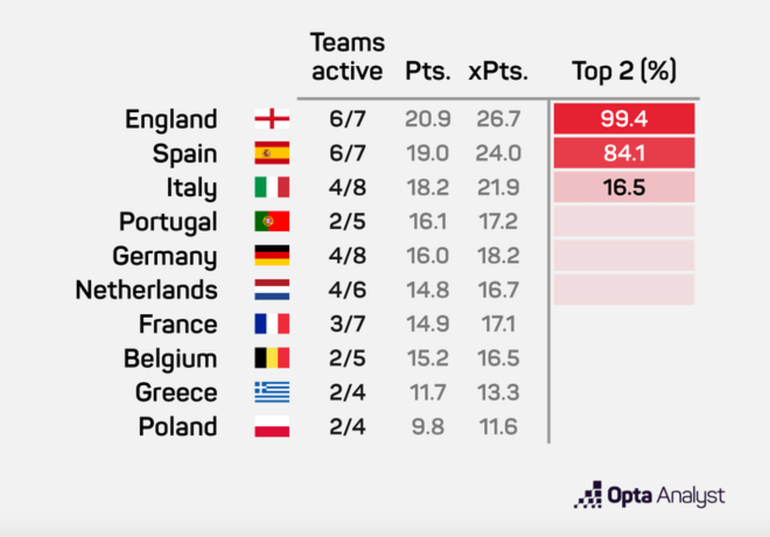Click the Opta Analyst logo
Screen dimensions: 770x537
[x=649, y=495]
